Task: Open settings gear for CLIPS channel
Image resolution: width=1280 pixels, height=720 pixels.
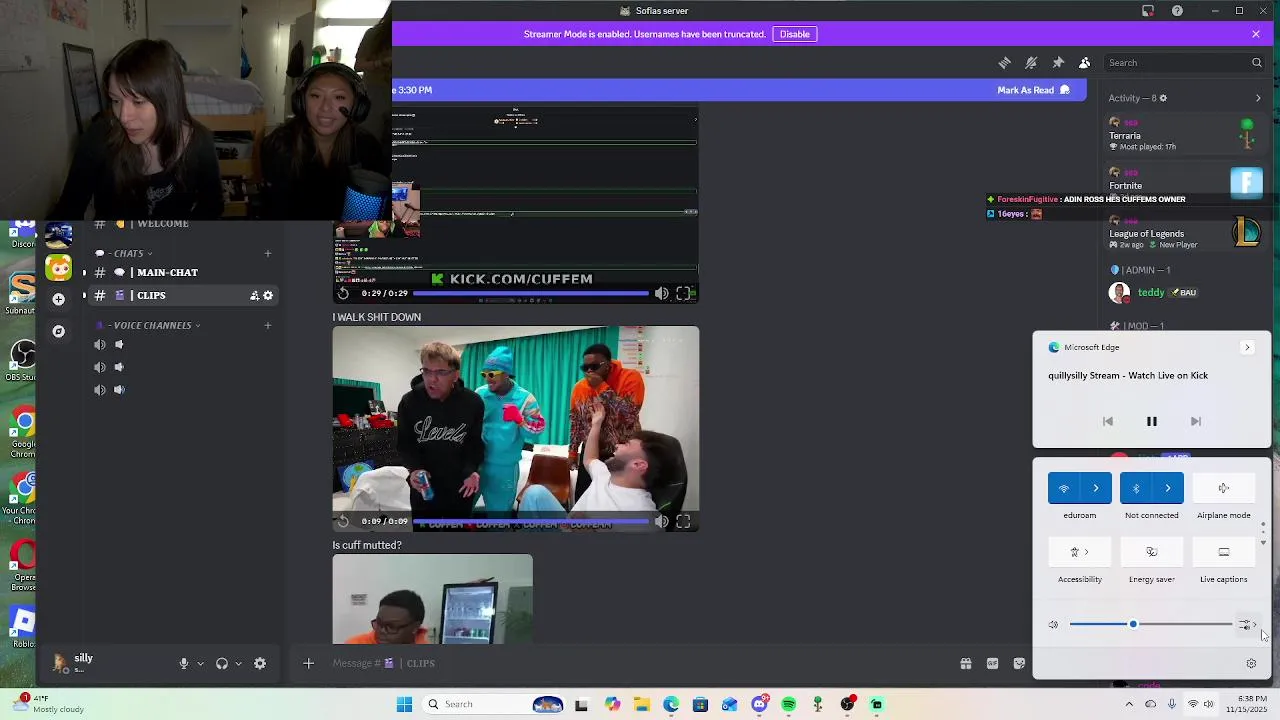Action: 268,296
